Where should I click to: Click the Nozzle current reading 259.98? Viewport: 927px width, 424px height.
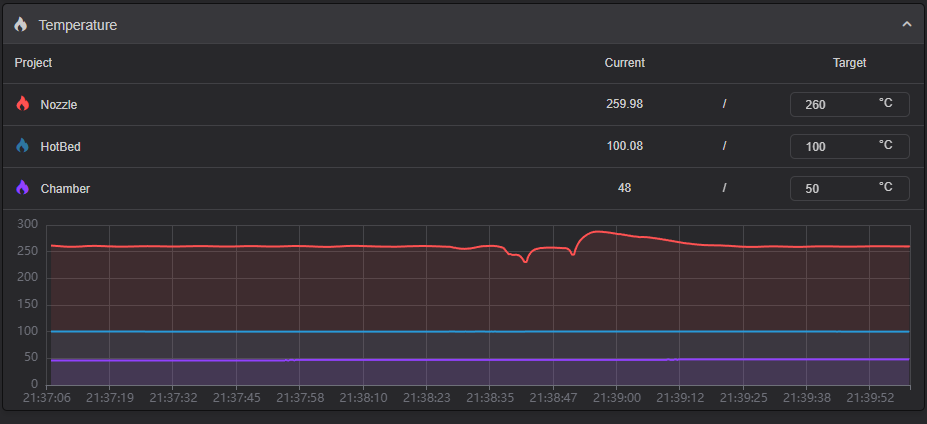624,104
